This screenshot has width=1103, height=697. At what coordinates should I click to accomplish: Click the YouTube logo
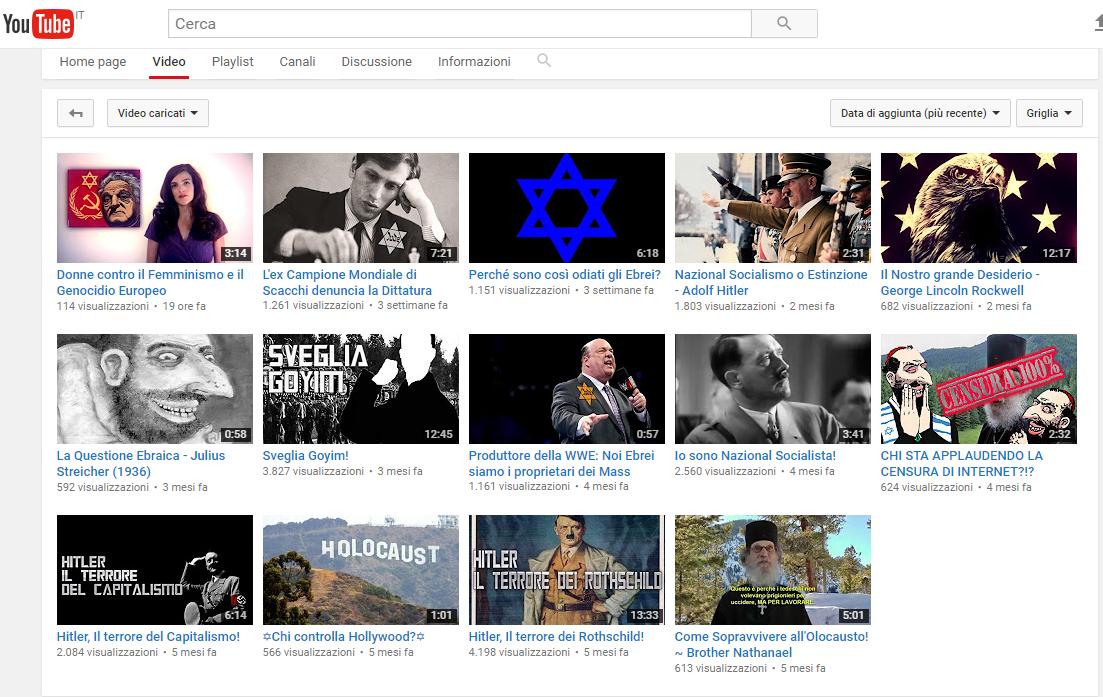tap(38, 24)
